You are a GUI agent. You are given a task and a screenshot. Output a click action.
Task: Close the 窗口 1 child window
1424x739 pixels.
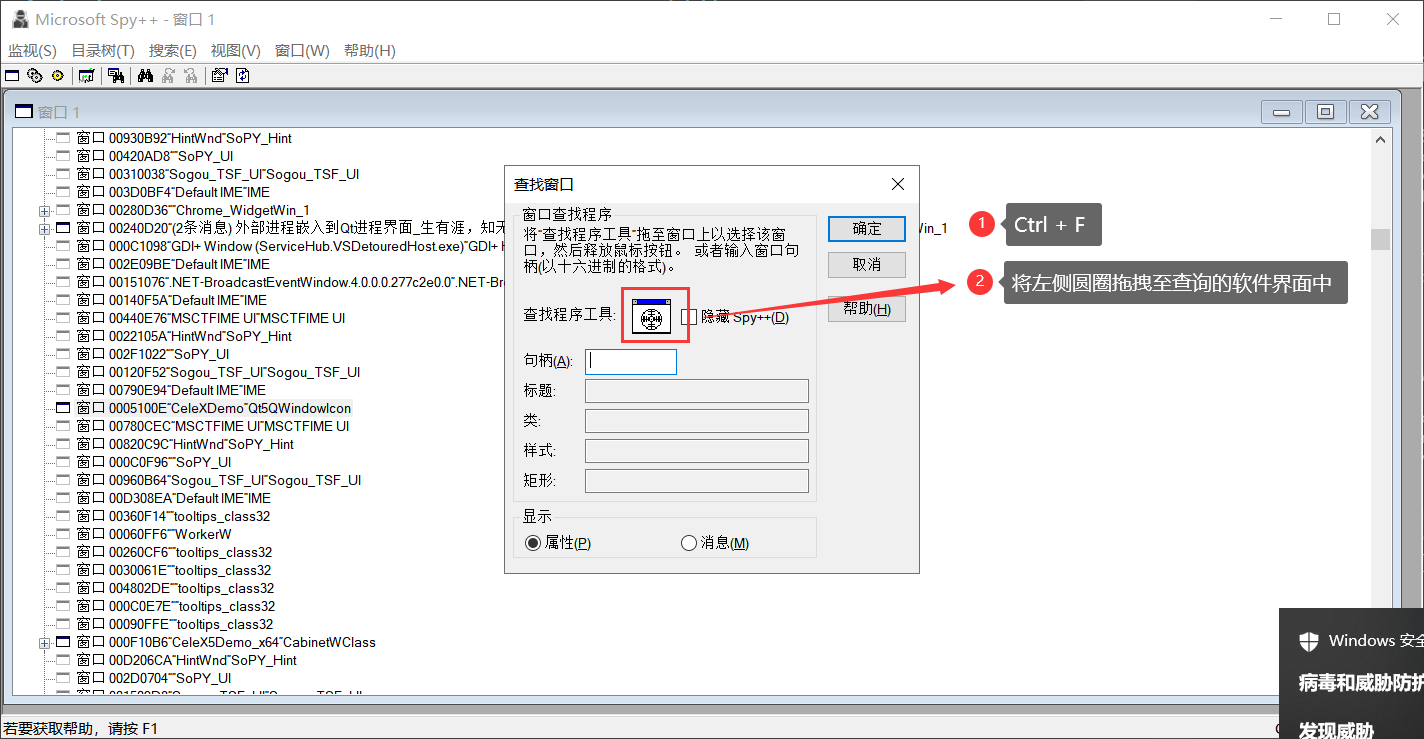(1369, 112)
